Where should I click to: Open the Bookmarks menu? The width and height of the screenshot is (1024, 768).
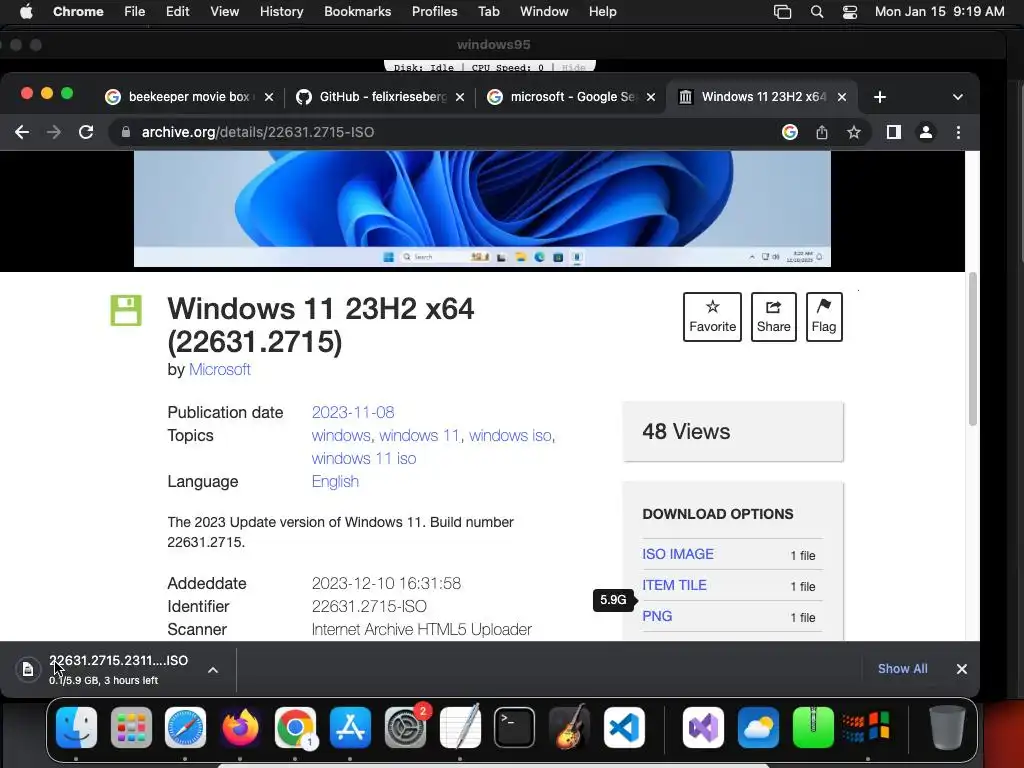[x=357, y=12]
